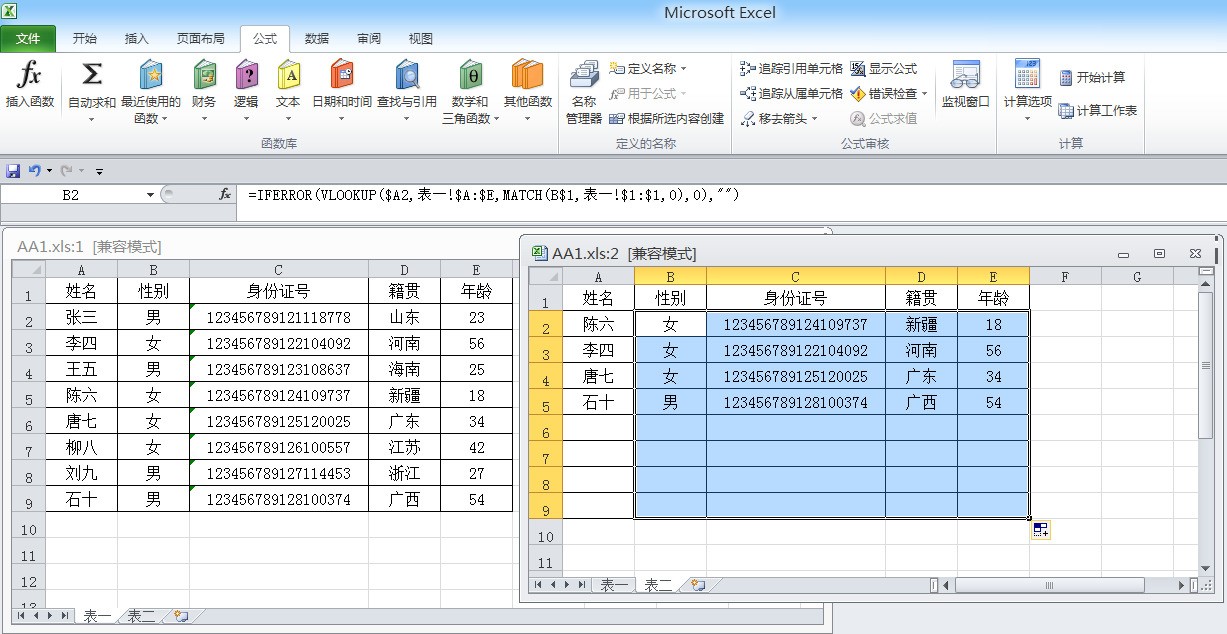Viewport: 1227px width, 634px height.
Task: Click the vertical scrollbar in the AA1.xls:2 window
Action: pos(1205,365)
